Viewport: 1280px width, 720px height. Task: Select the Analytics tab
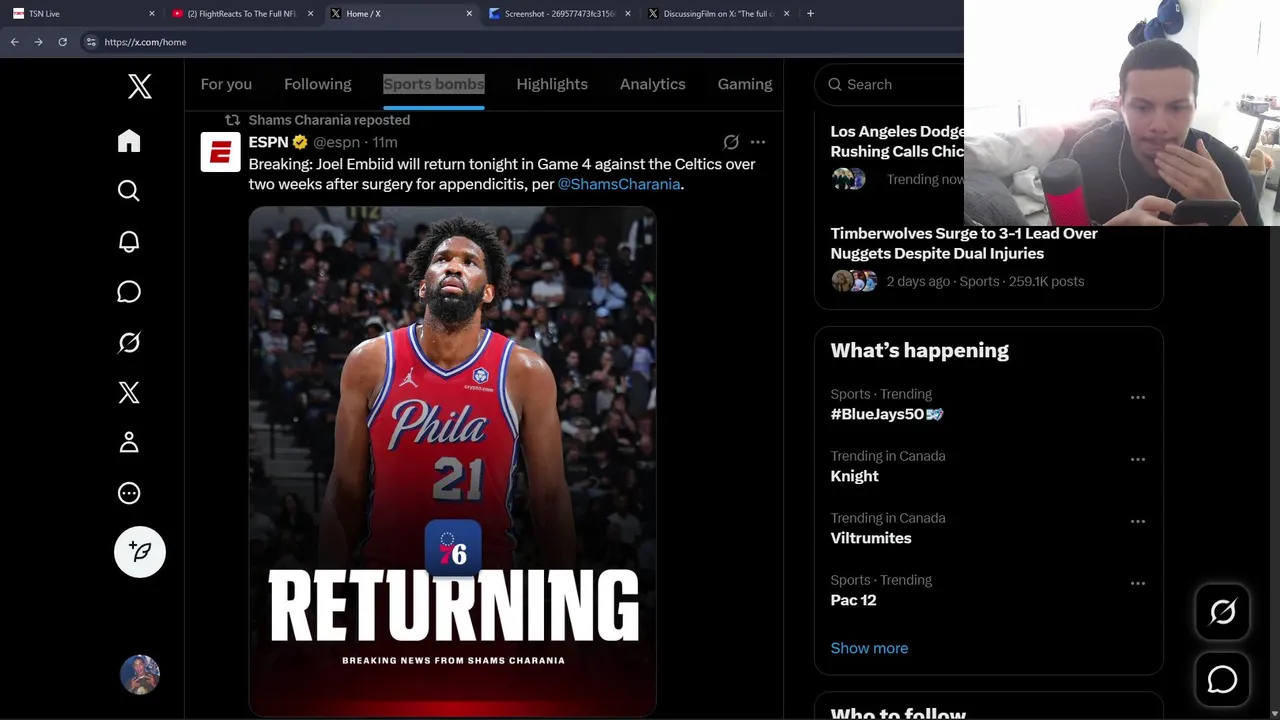click(x=653, y=84)
